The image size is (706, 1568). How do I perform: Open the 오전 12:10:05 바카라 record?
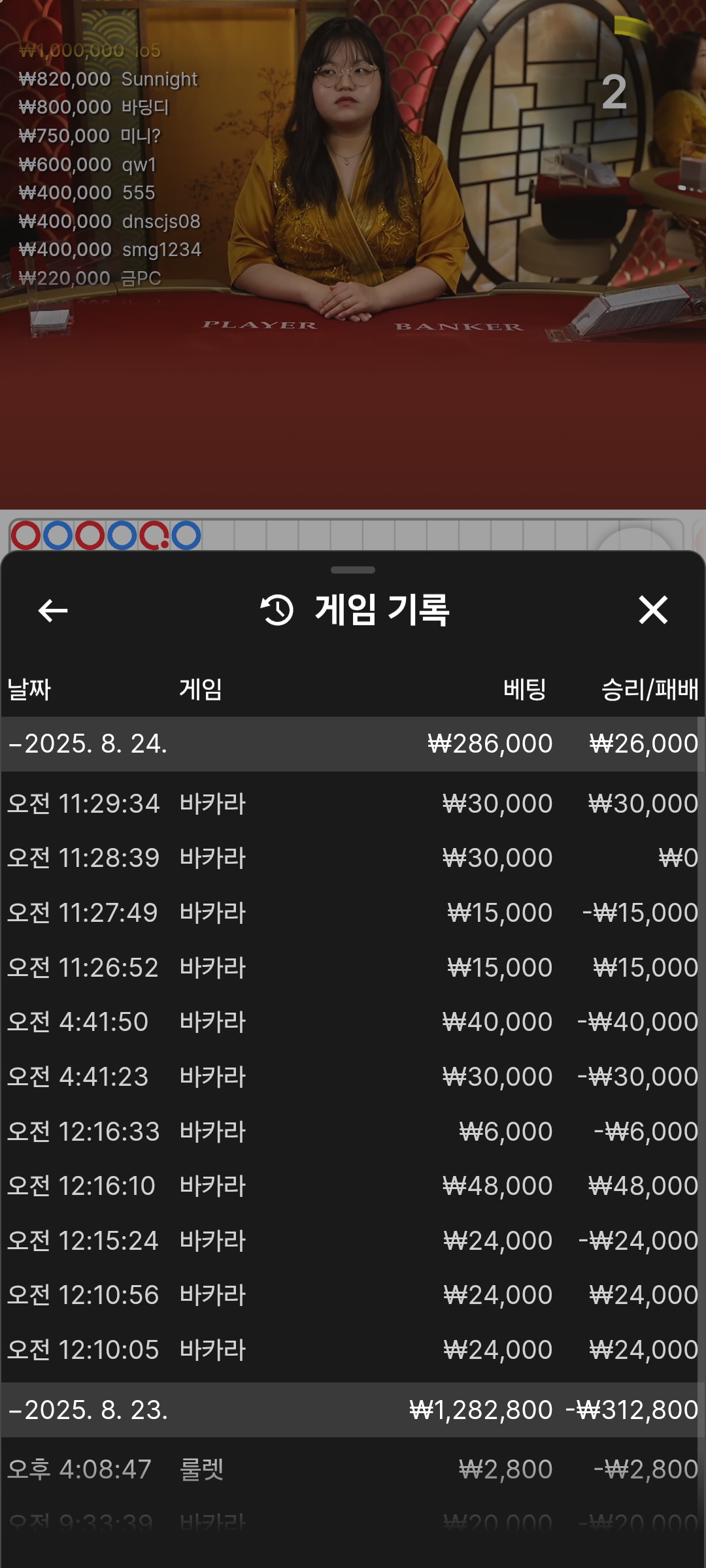353,1350
